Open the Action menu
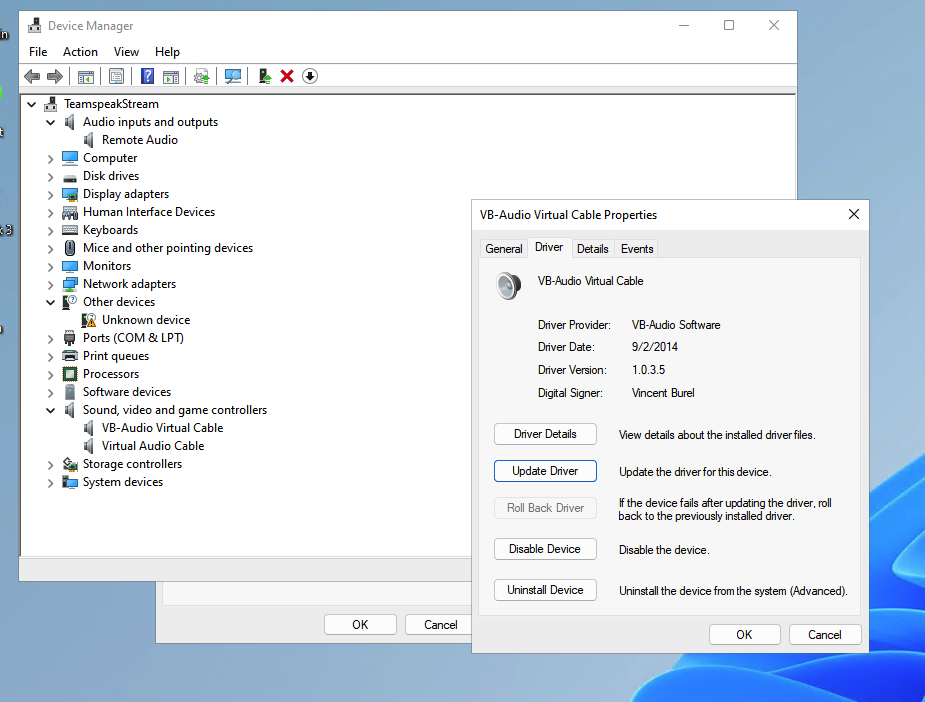 80,52
